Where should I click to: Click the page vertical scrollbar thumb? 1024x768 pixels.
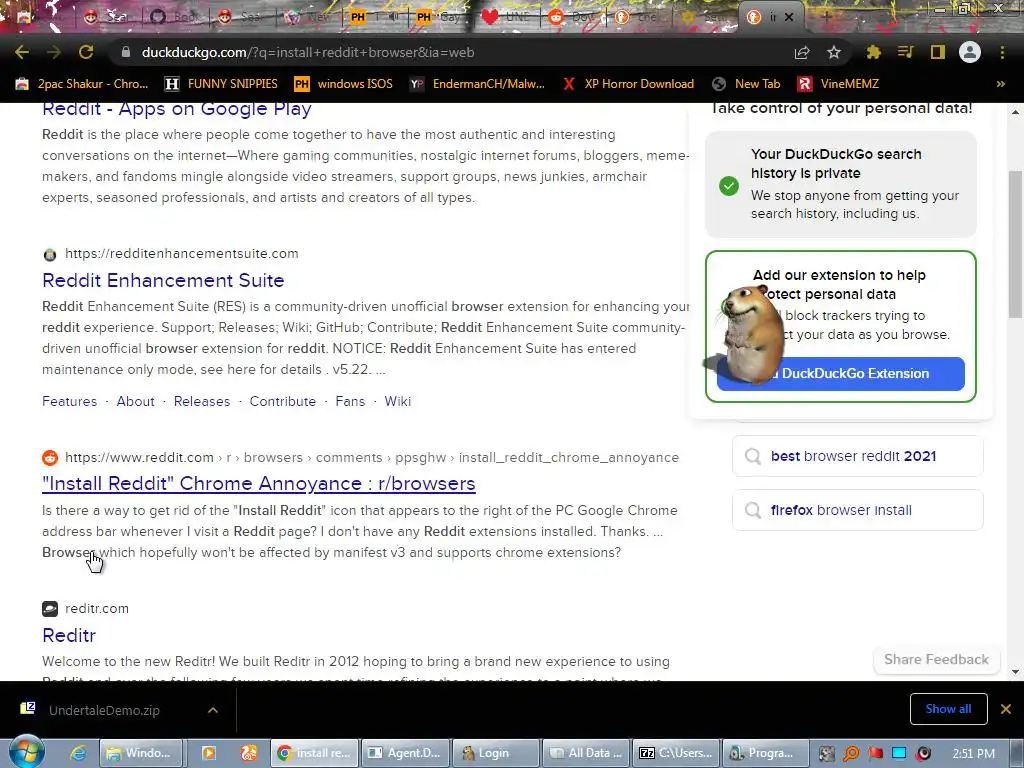tap(1015, 244)
